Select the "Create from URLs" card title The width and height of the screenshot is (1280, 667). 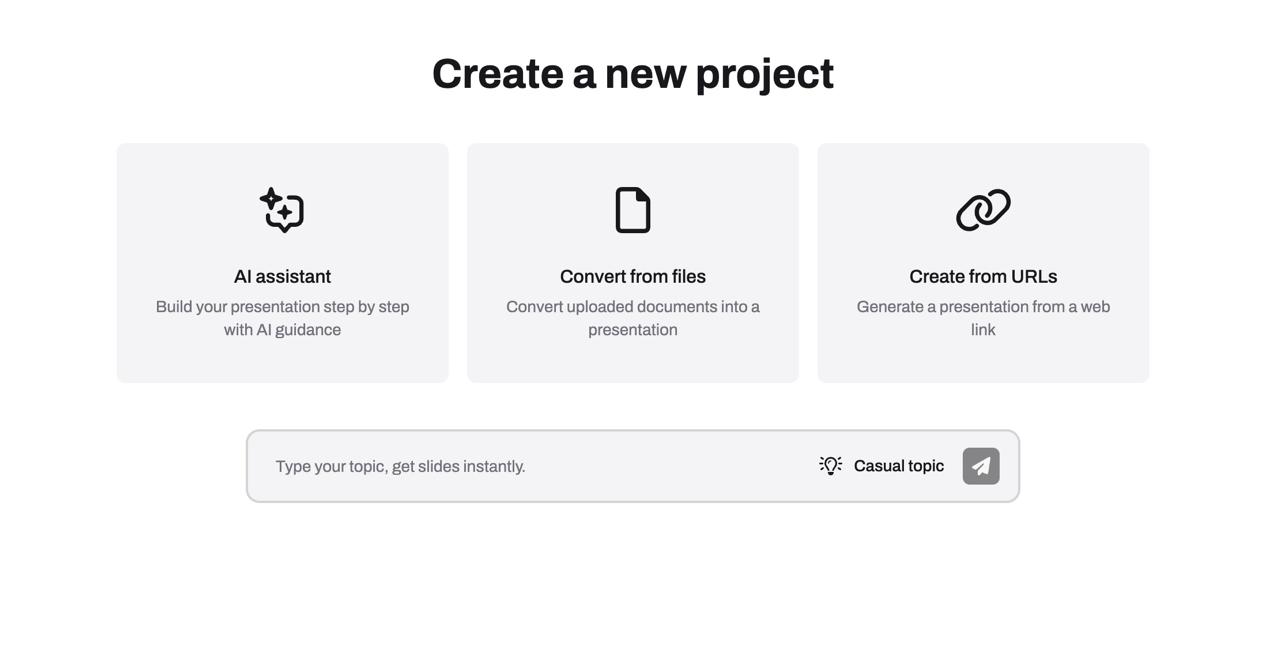pos(983,277)
